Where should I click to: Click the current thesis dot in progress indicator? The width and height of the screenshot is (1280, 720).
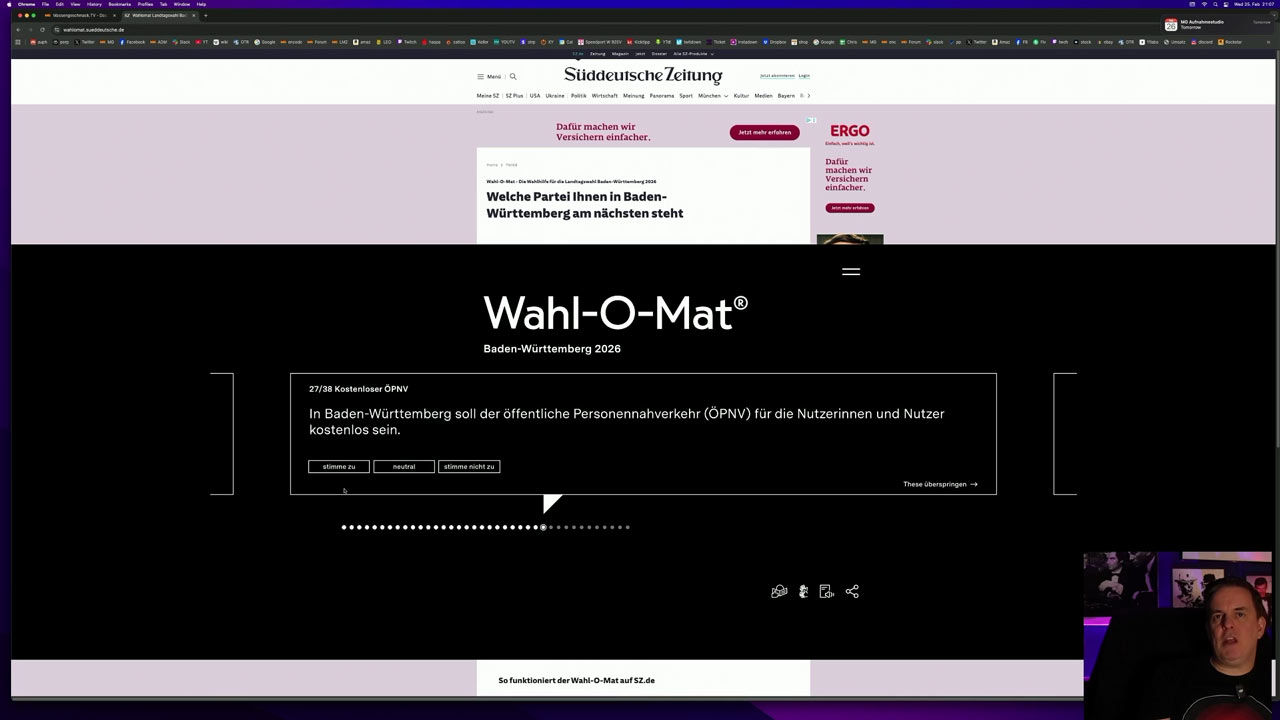click(x=543, y=527)
